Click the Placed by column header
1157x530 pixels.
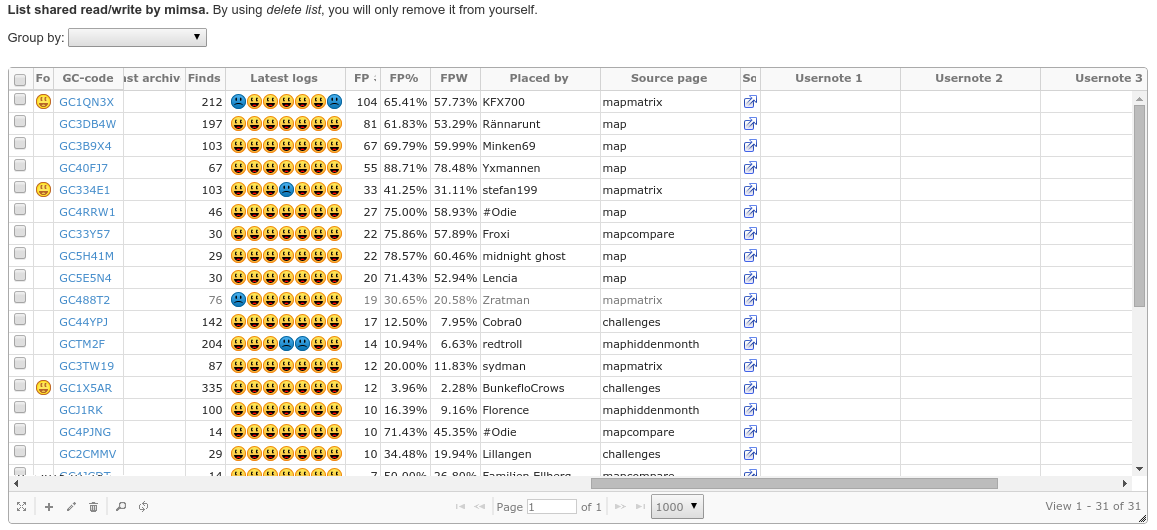click(539, 78)
